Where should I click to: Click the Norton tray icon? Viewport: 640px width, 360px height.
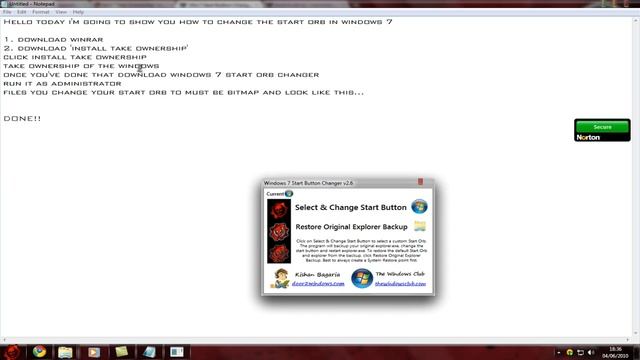pos(569,352)
